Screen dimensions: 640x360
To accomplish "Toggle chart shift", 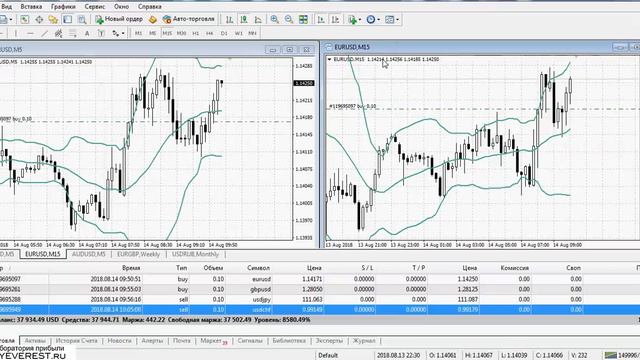I will pos(336,19).
